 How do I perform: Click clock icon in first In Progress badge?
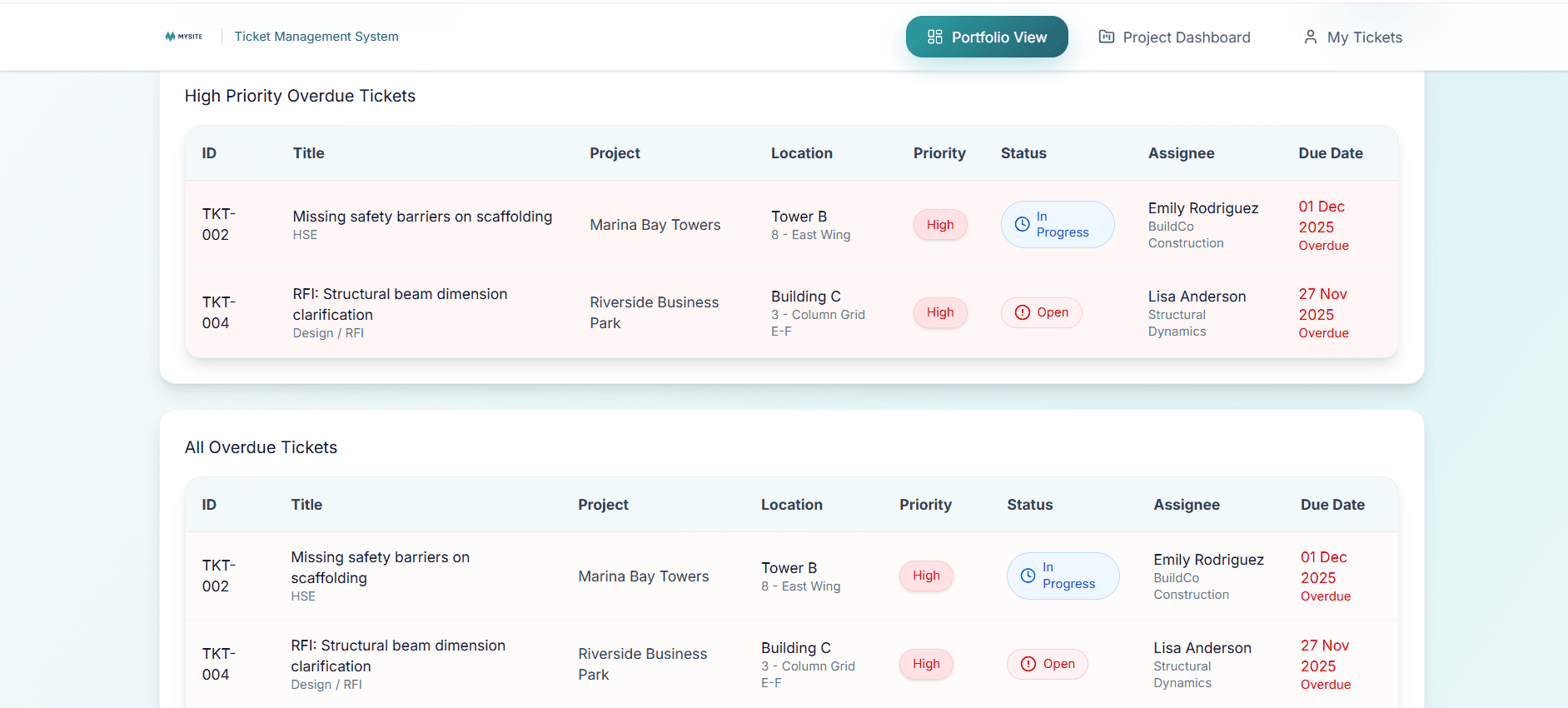(1022, 224)
